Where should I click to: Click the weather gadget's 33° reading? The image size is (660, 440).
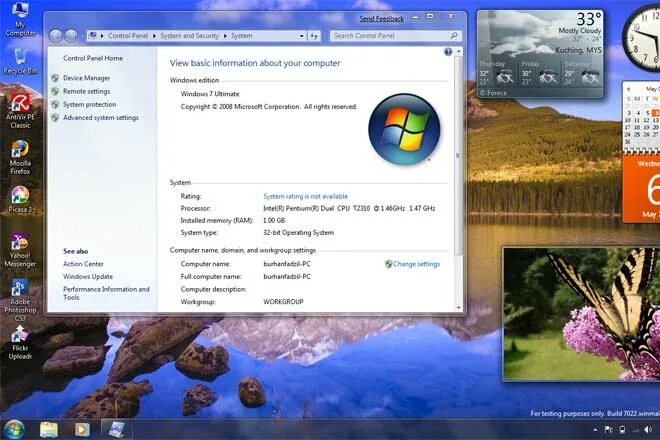point(588,19)
